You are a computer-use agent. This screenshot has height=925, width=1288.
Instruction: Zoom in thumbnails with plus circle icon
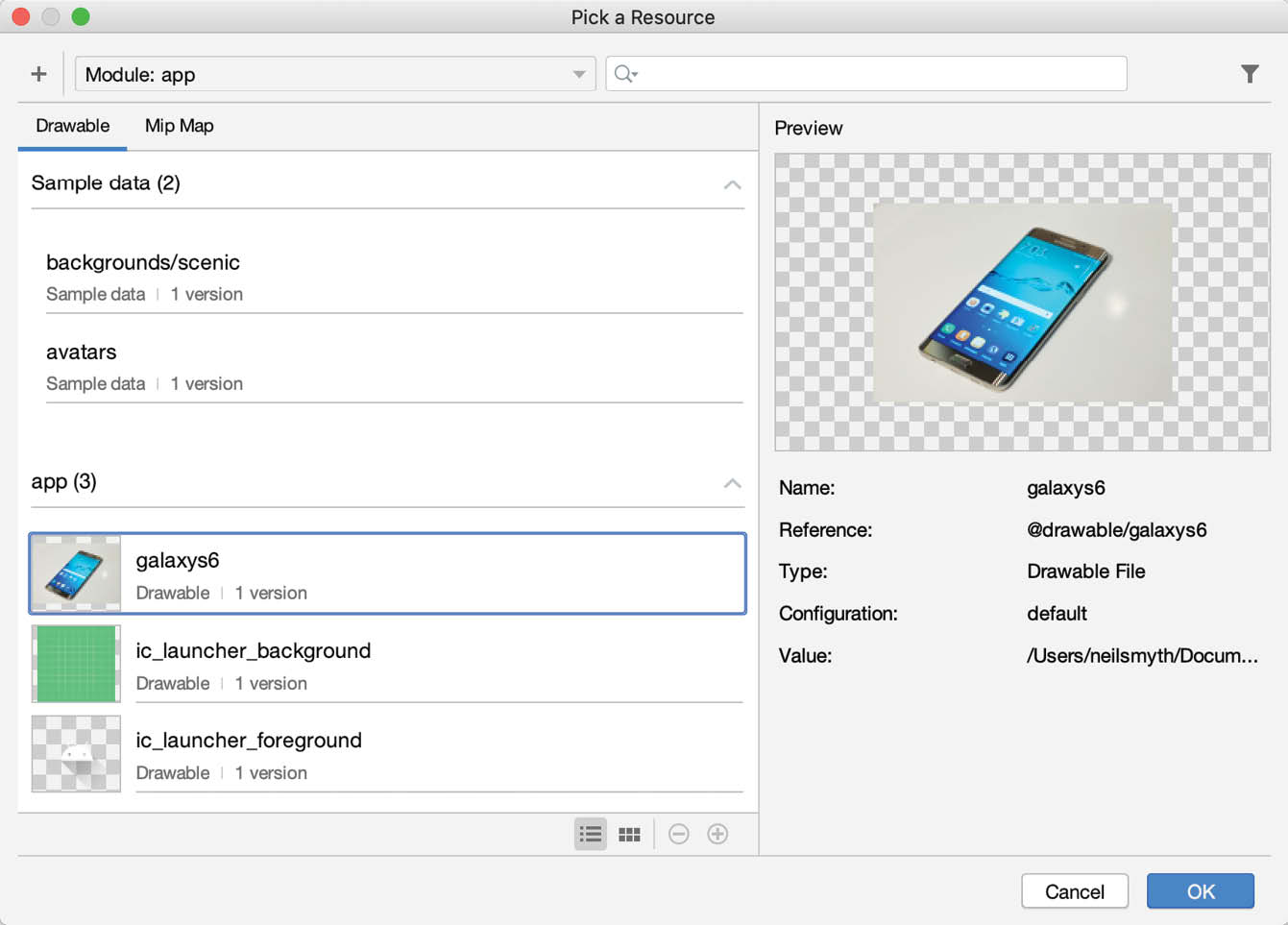coord(717,834)
